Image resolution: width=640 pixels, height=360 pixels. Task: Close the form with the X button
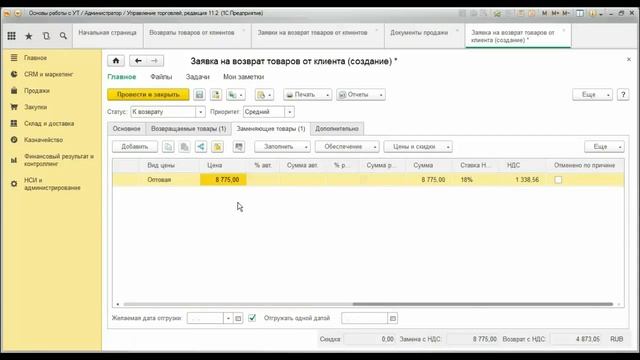tap(629, 60)
